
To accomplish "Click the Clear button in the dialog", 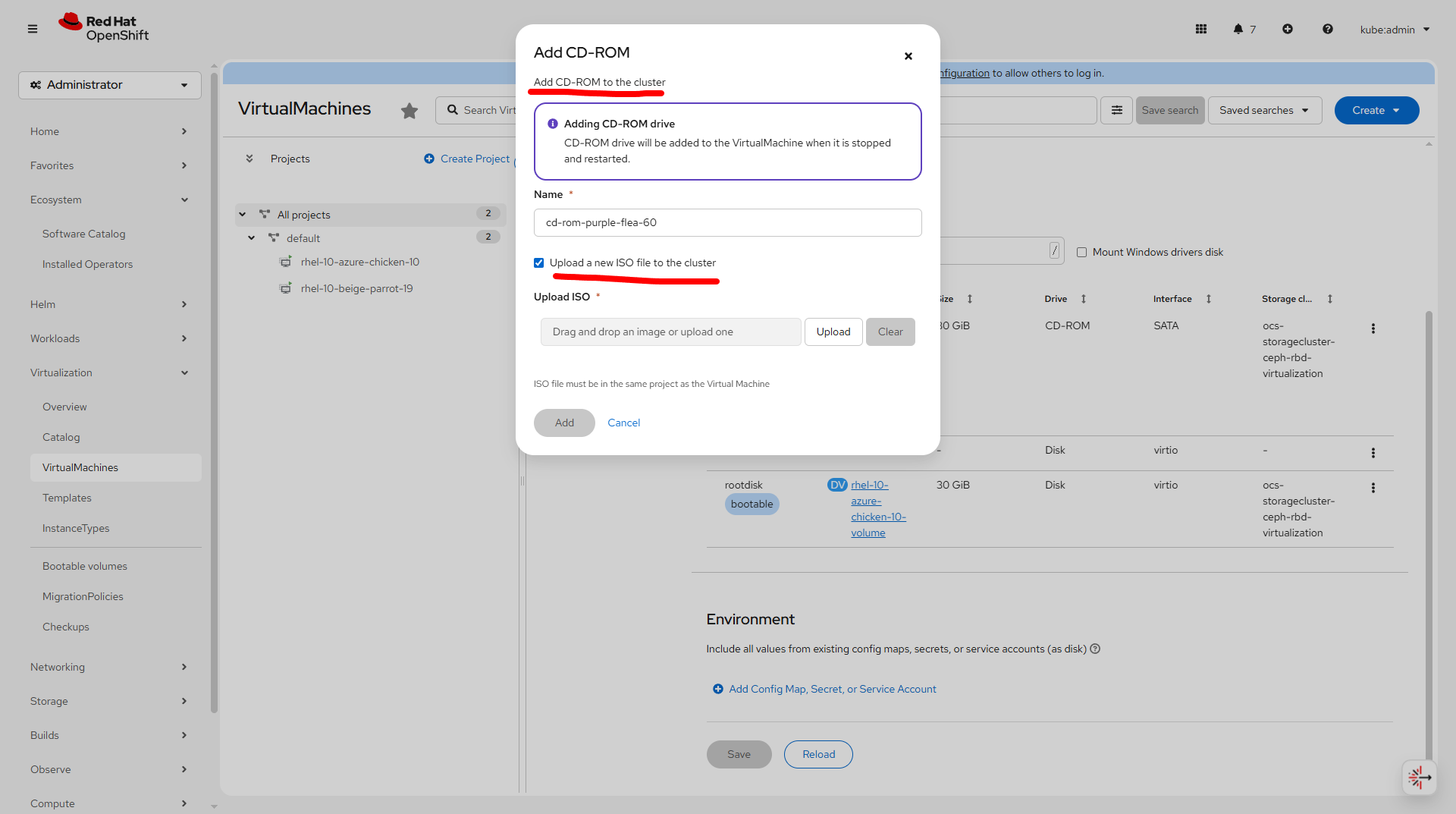I will pos(890,332).
